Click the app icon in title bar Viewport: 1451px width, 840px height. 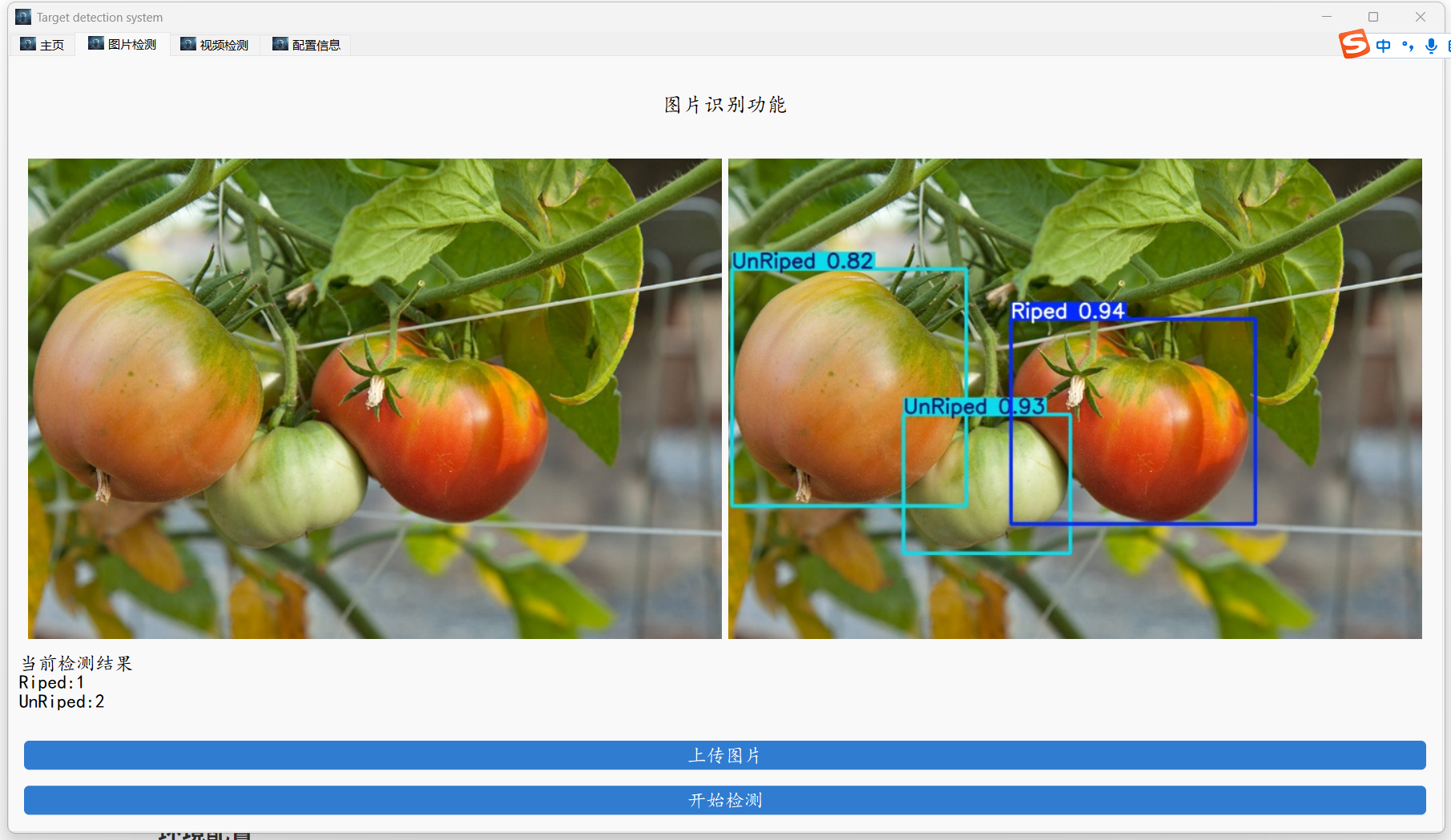[x=23, y=17]
